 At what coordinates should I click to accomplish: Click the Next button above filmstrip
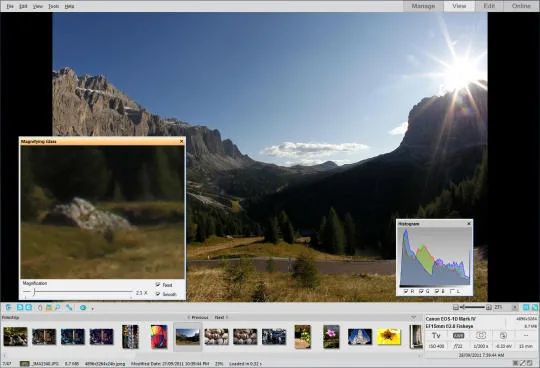[x=221, y=317]
